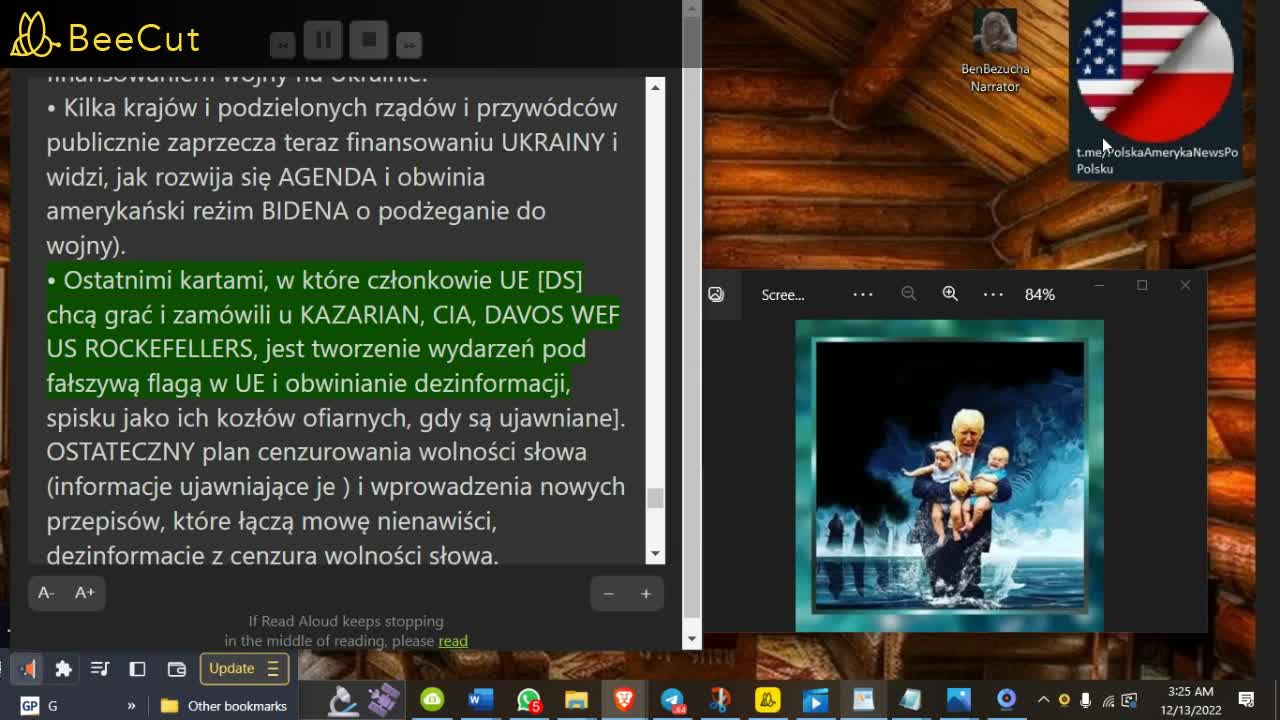The width and height of the screenshot is (1280, 720).
Task: Open the Movies & TV icon on taskbar
Action: (x=816, y=700)
